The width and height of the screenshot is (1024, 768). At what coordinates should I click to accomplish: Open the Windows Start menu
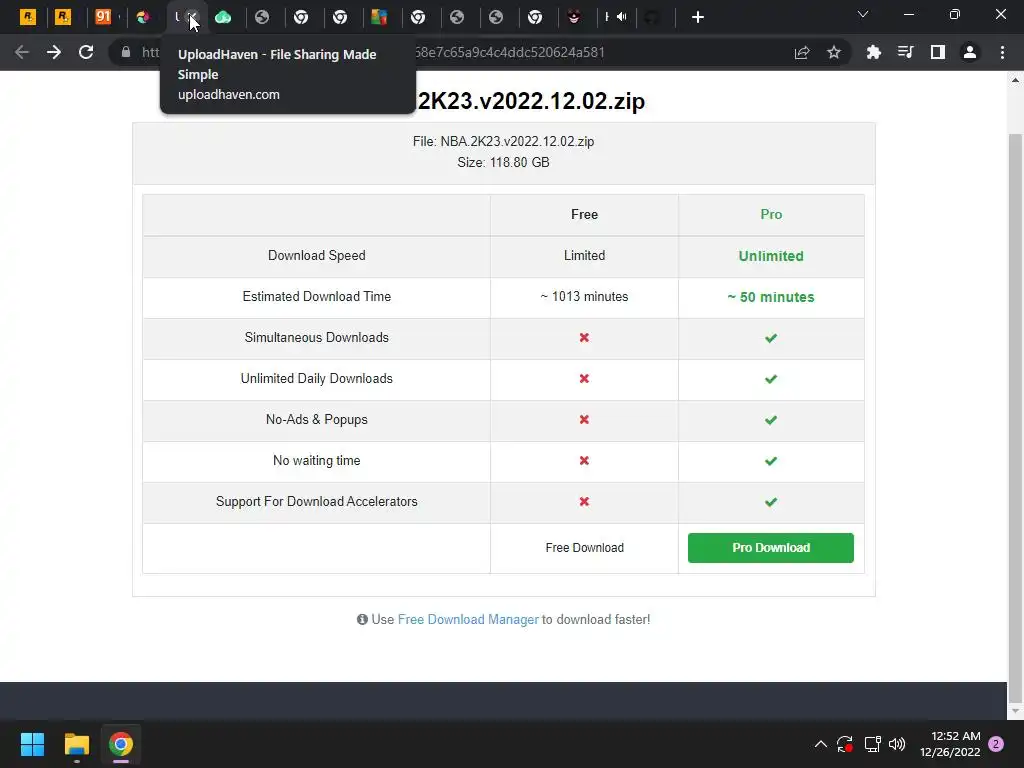[x=32, y=744]
